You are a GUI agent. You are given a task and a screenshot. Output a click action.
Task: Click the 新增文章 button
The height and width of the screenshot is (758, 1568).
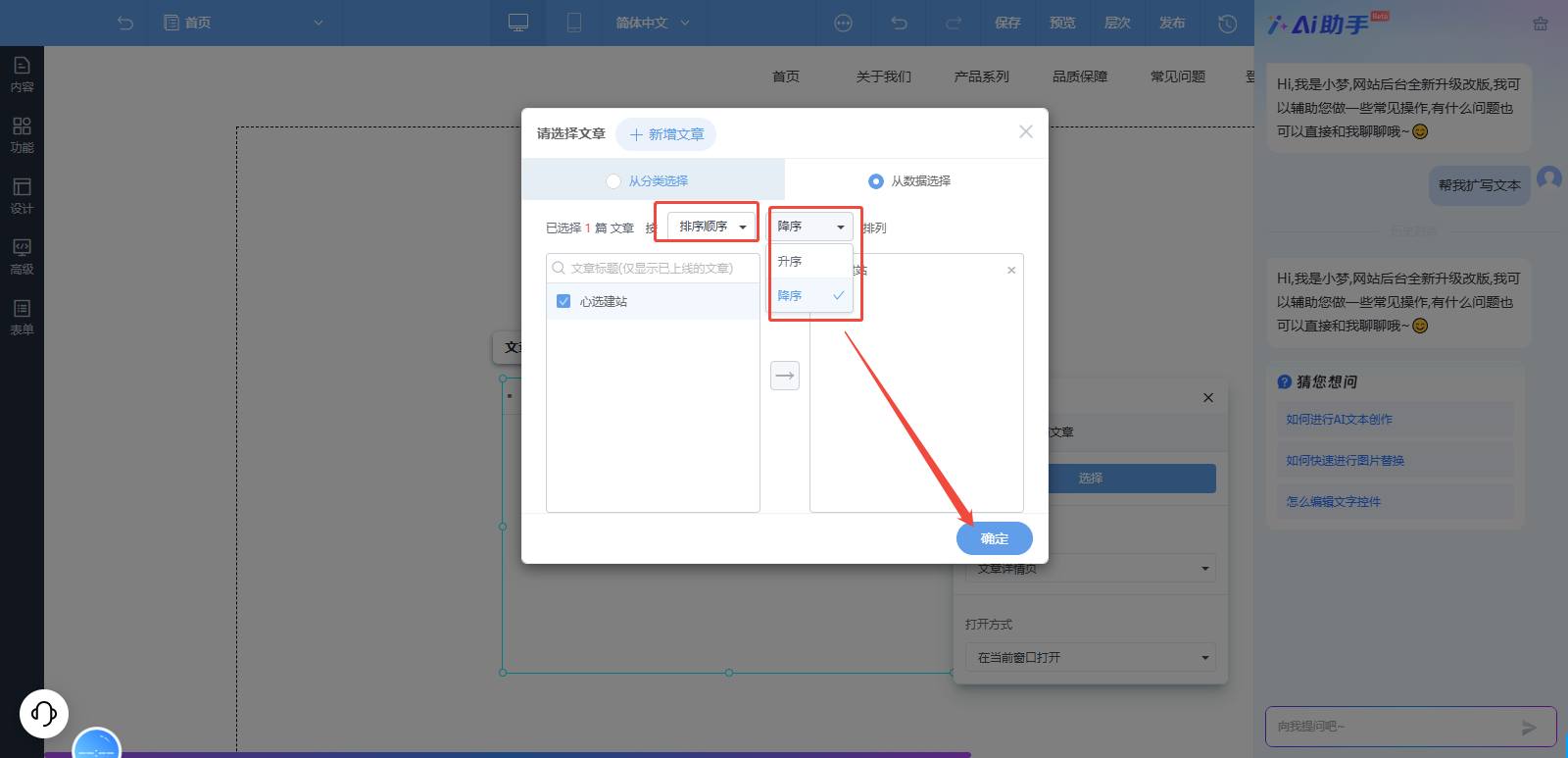tap(666, 134)
